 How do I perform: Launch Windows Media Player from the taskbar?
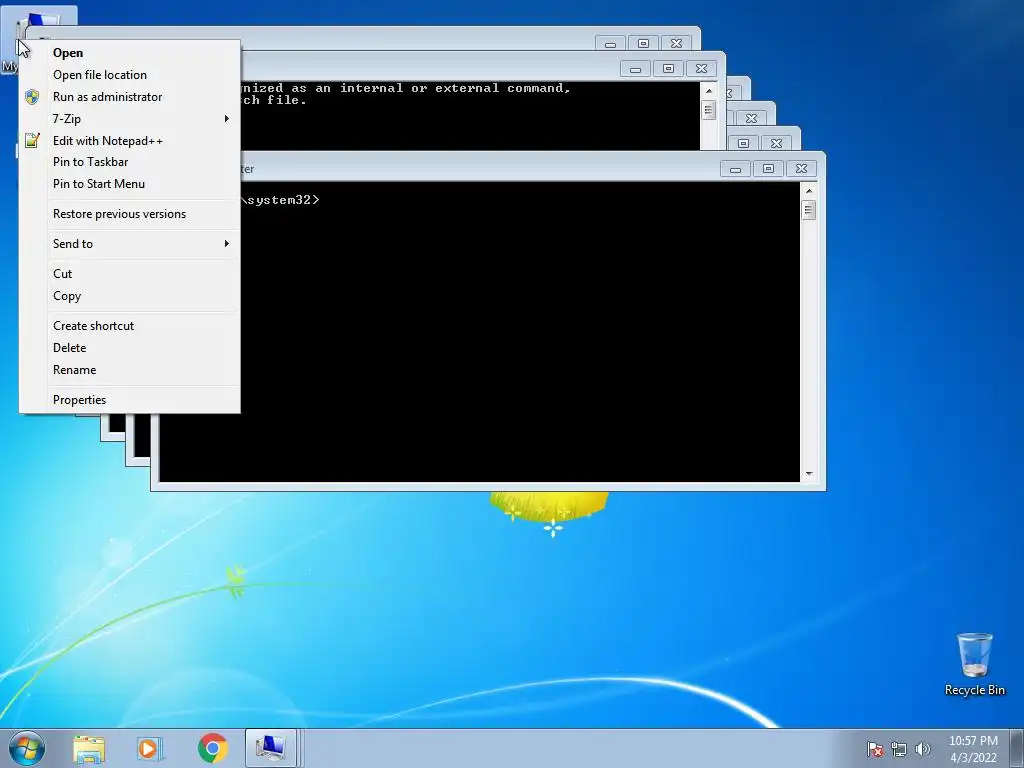pyautogui.click(x=150, y=748)
